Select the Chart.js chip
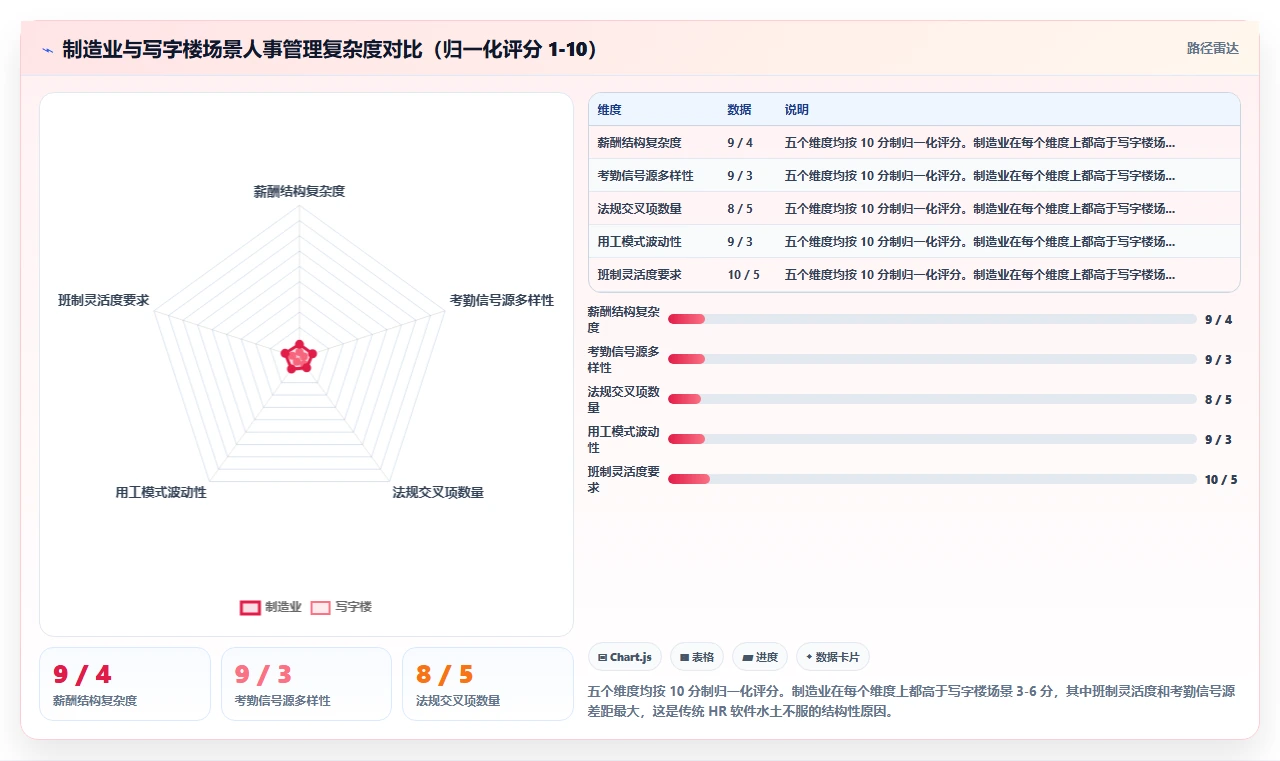This screenshot has height=761, width=1280. click(625, 657)
